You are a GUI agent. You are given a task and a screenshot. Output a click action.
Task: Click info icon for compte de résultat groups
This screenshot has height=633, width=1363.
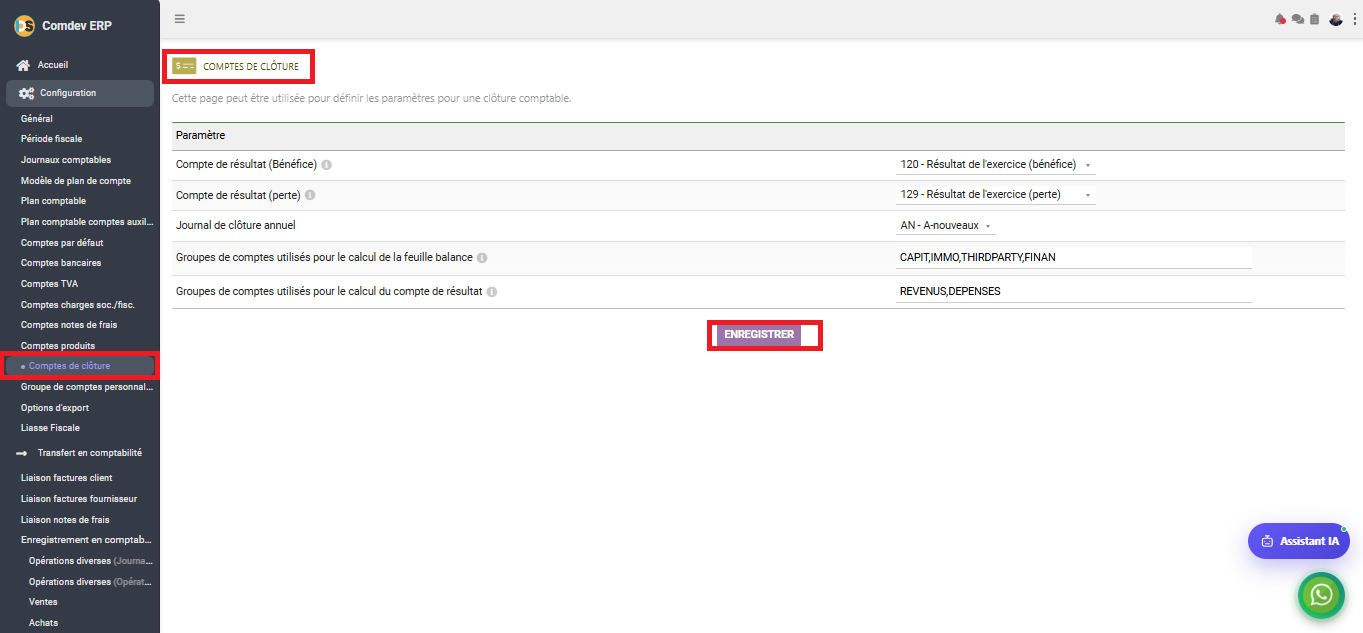pos(492,292)
